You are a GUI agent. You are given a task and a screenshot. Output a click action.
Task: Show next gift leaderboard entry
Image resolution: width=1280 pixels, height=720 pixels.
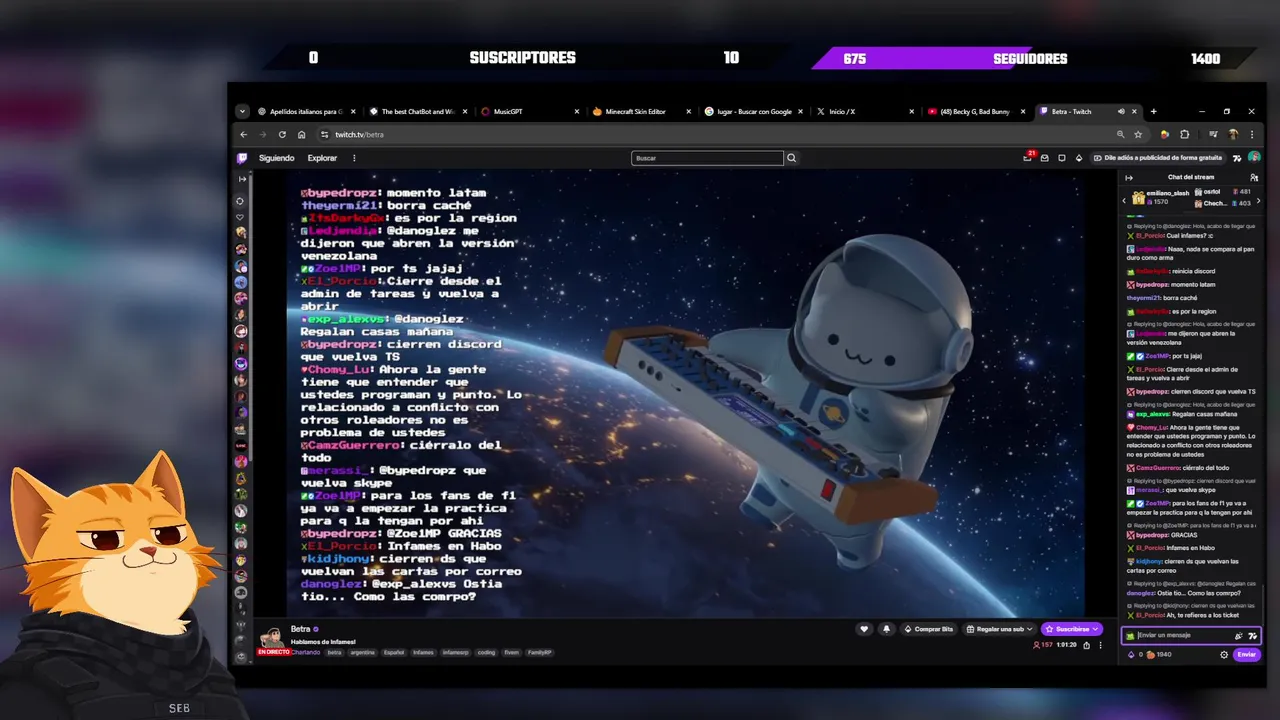1258,200
